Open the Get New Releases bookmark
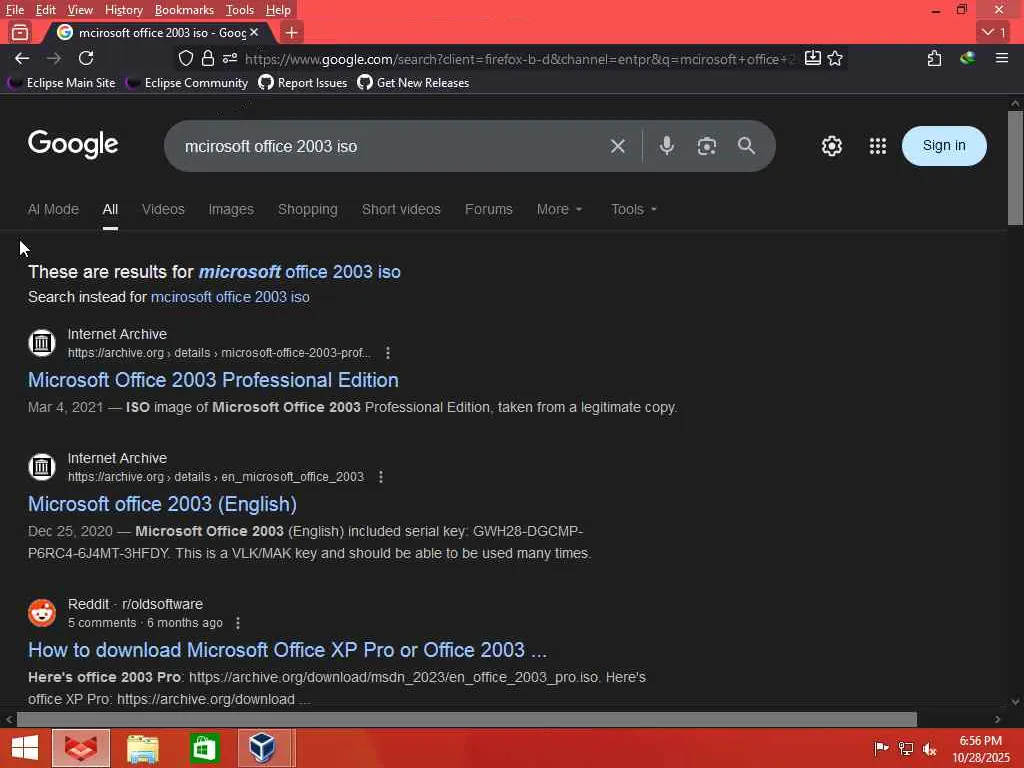Viewport: 1024px width, 768px height. (413, 83)
